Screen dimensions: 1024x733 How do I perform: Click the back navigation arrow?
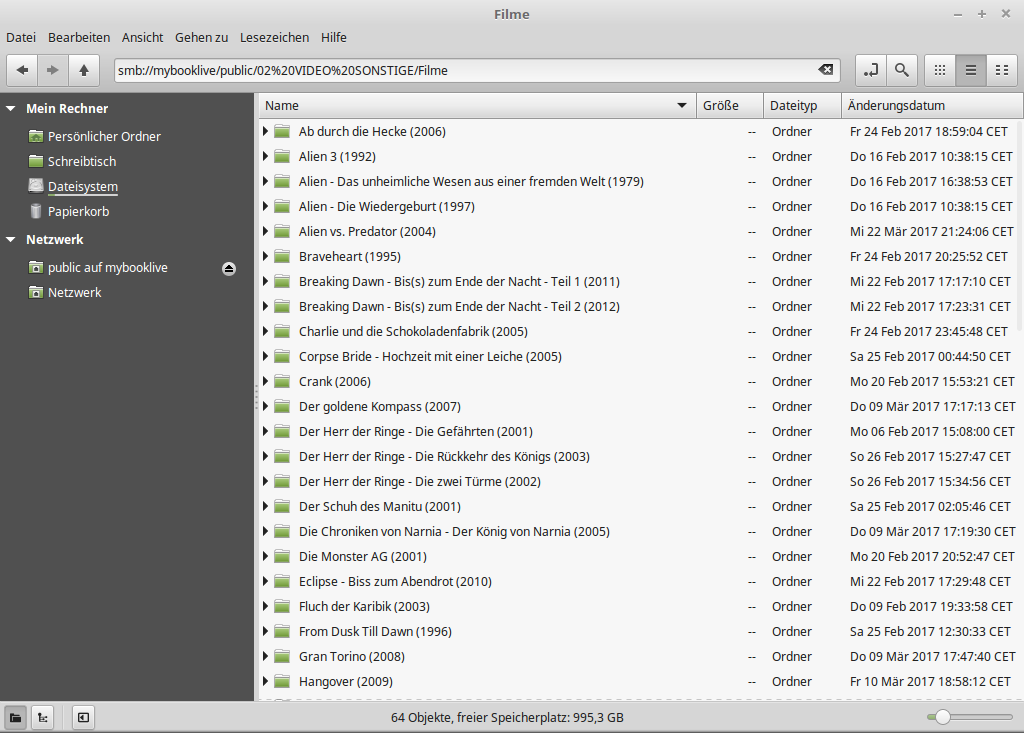[x=22, y=70]
